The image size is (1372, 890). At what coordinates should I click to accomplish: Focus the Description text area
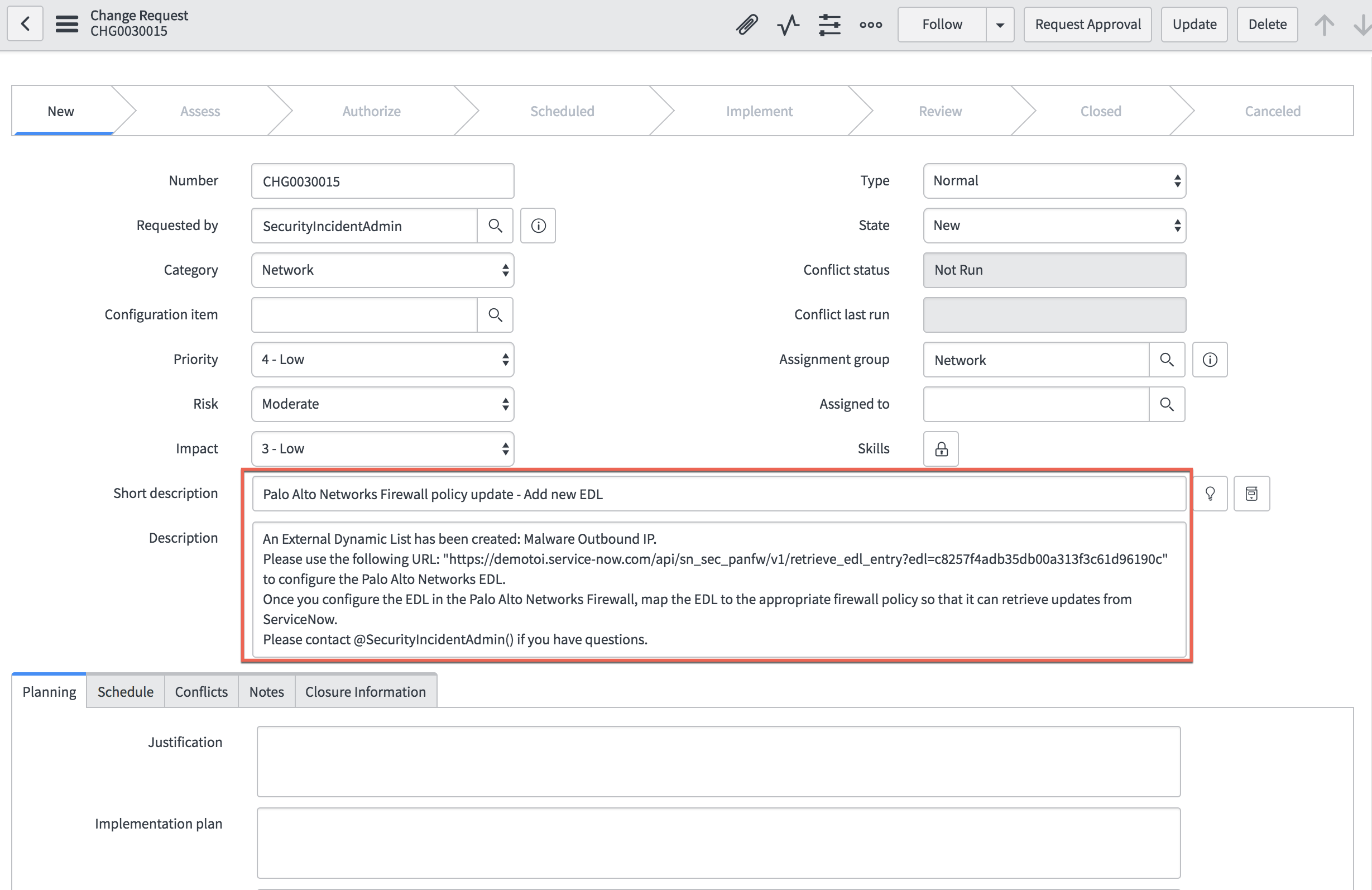point(719,590)
